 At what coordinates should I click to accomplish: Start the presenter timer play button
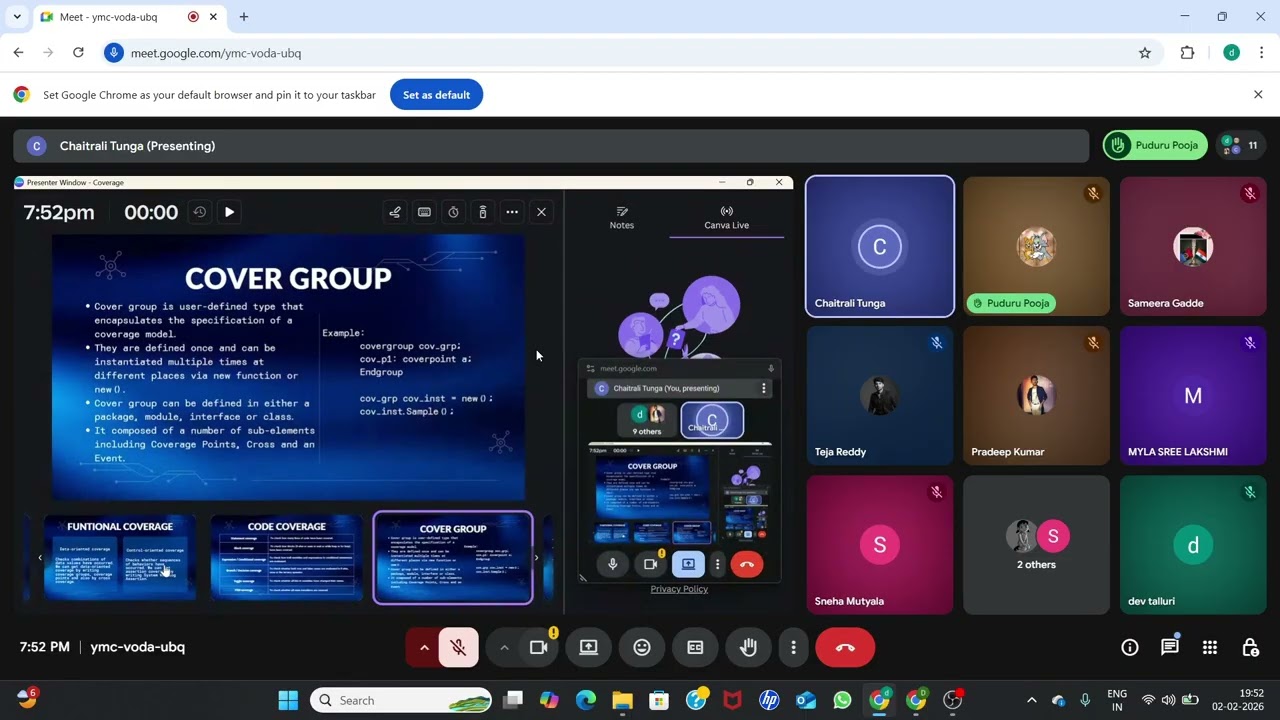pyautogui.click(x=229, y=212)
